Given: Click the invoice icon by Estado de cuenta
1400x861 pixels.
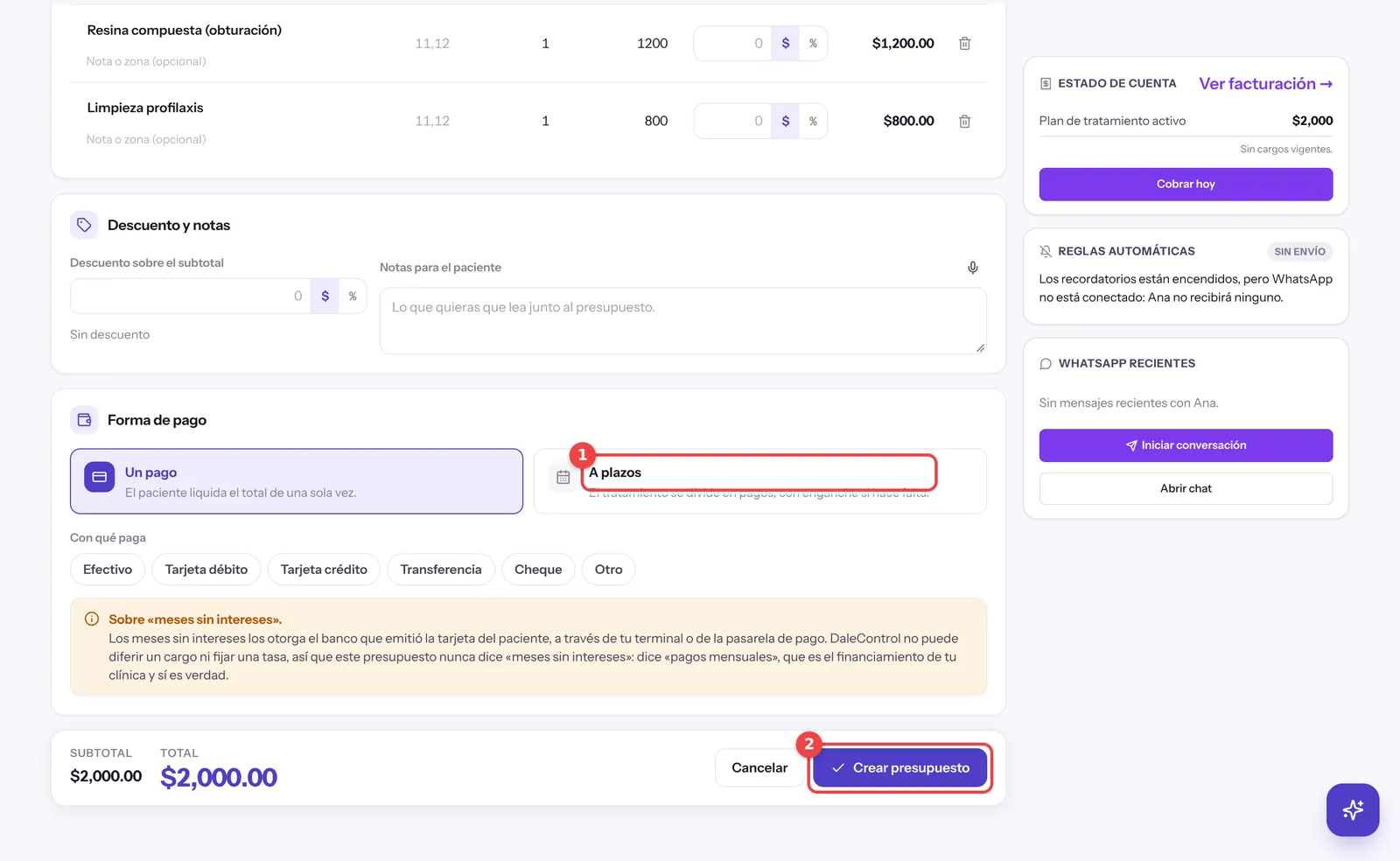Looking at the screenshot, I should point(1046,84).
